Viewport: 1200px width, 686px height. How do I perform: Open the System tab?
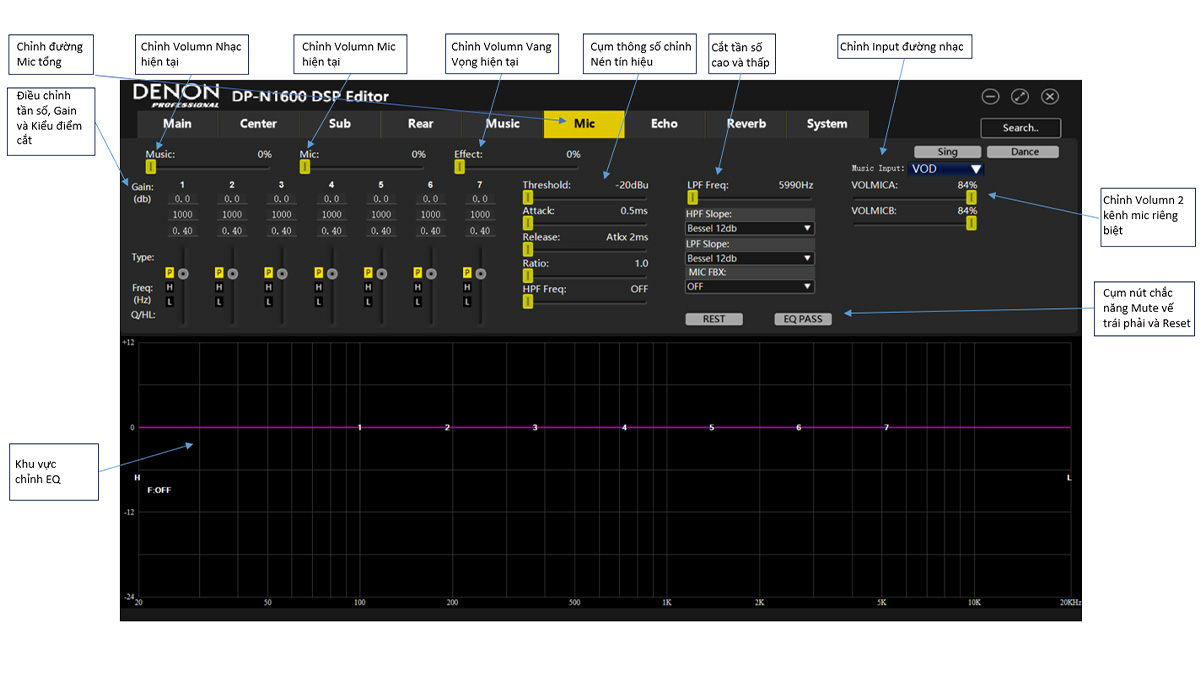tap(827, 124)
